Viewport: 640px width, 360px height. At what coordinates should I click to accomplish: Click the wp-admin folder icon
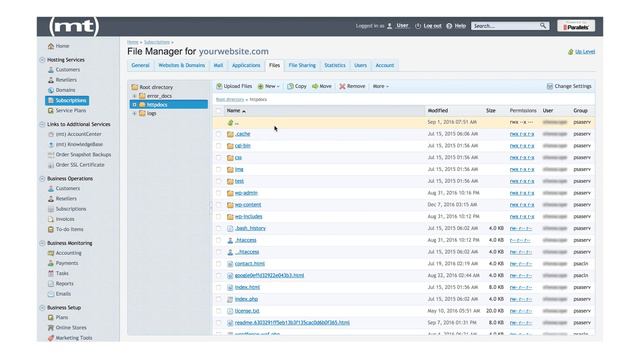click(x=230, y=193)
